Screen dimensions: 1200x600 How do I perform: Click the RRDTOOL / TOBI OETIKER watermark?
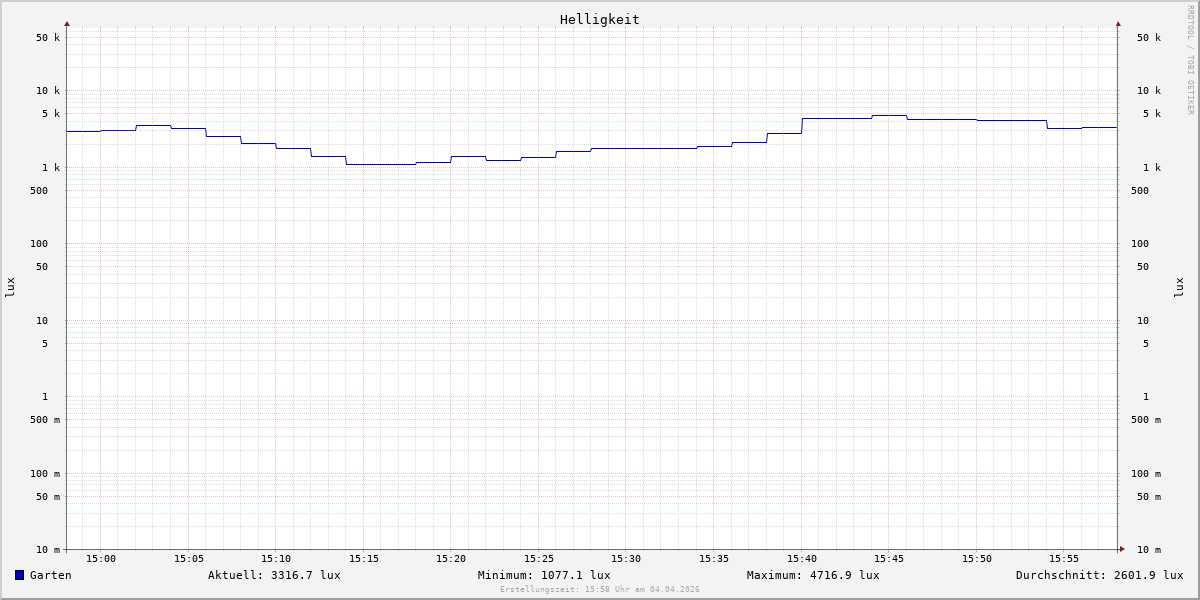1190,60
